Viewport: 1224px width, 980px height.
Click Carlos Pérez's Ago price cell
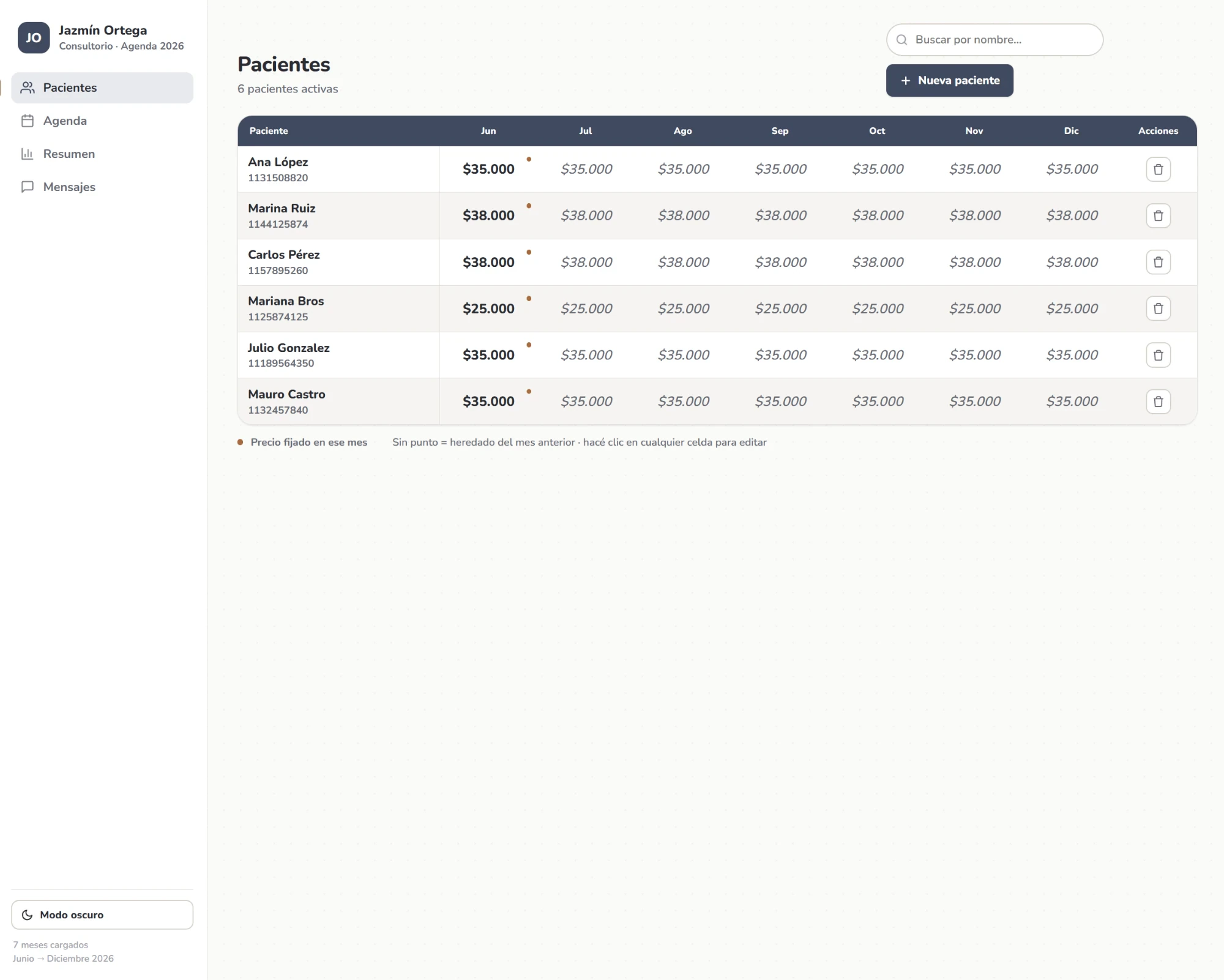click(x=683, y=262)
